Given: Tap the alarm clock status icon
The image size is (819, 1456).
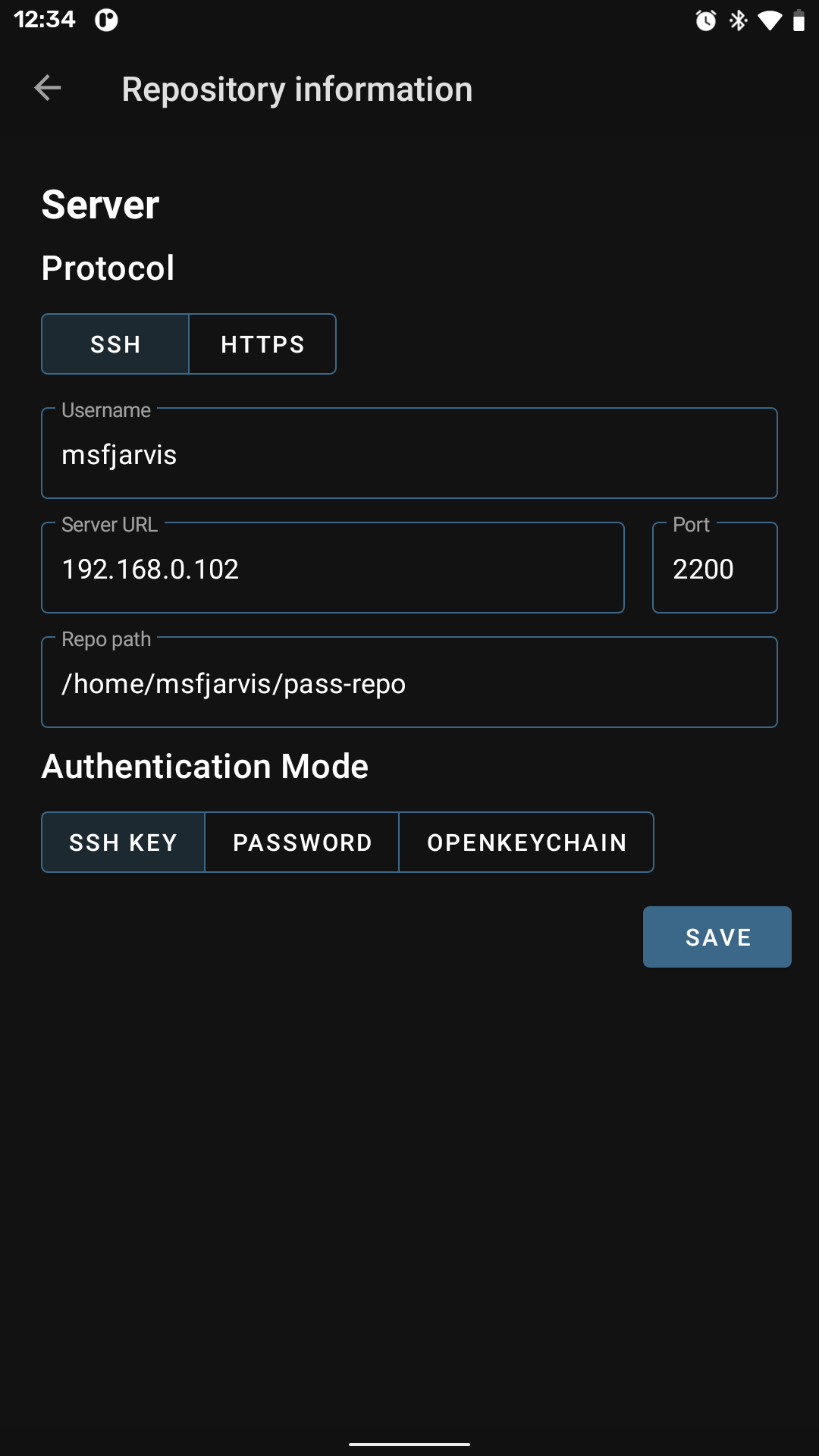Looking at the screenshot, I should tap(705, 20).
